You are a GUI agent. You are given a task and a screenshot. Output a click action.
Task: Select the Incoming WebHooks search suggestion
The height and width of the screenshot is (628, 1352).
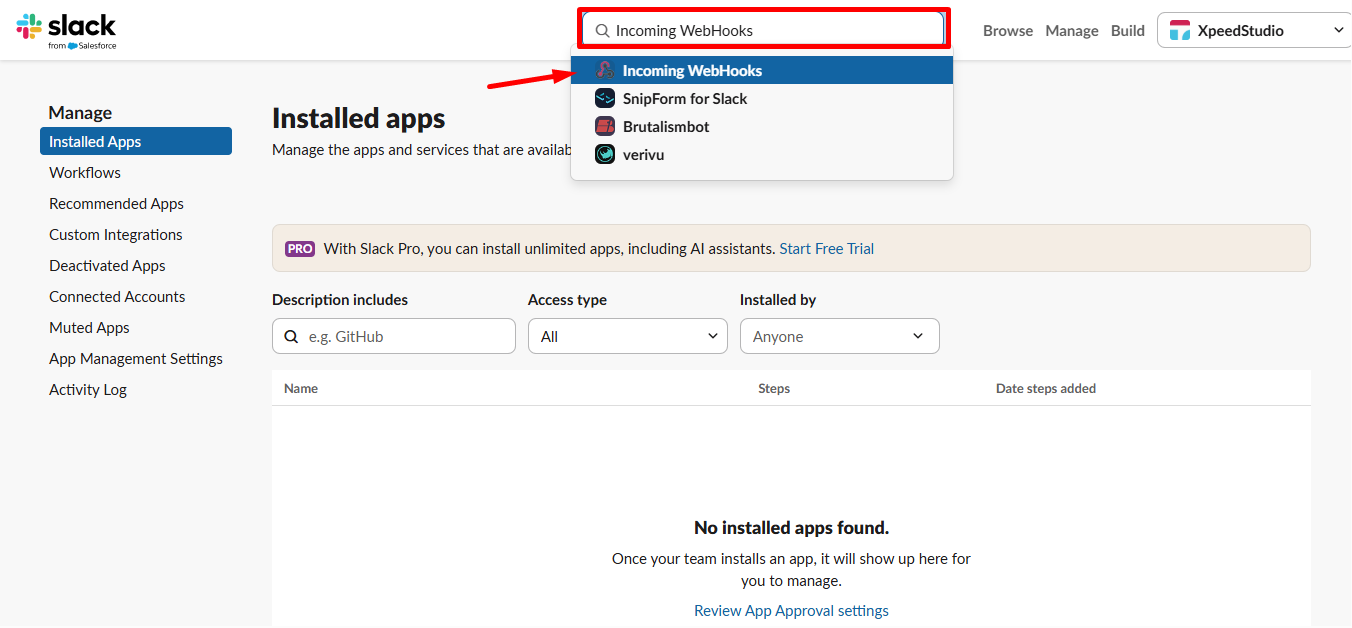click(x=692, y=70)
